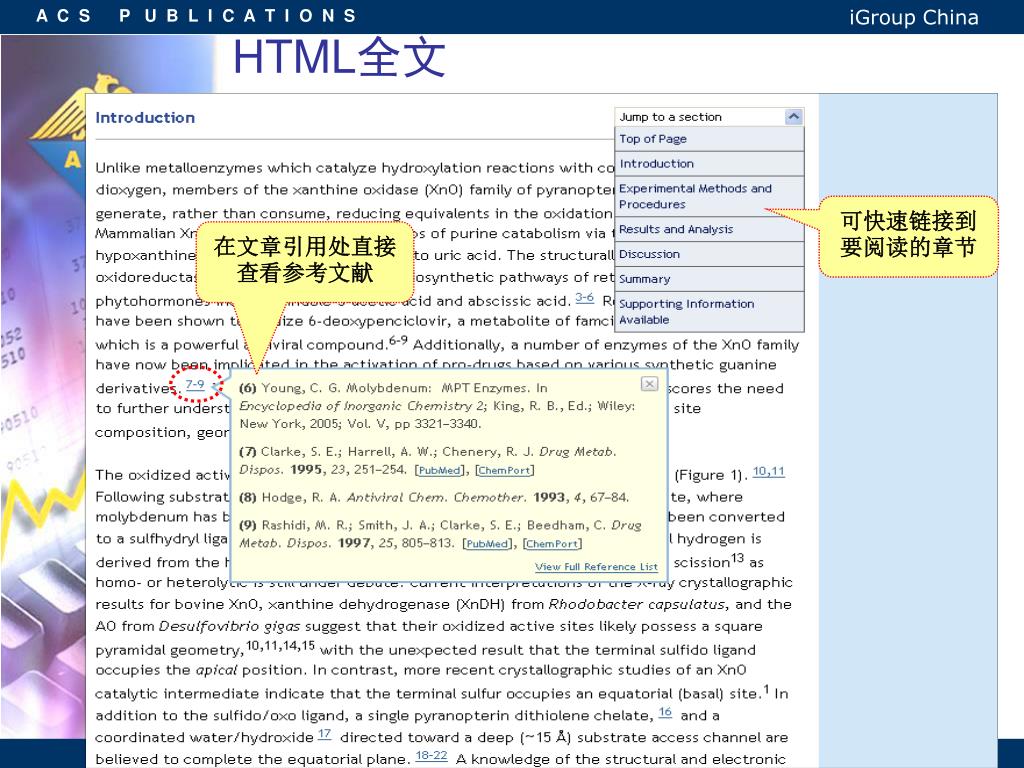Open citation link 16

pos(665,712)
